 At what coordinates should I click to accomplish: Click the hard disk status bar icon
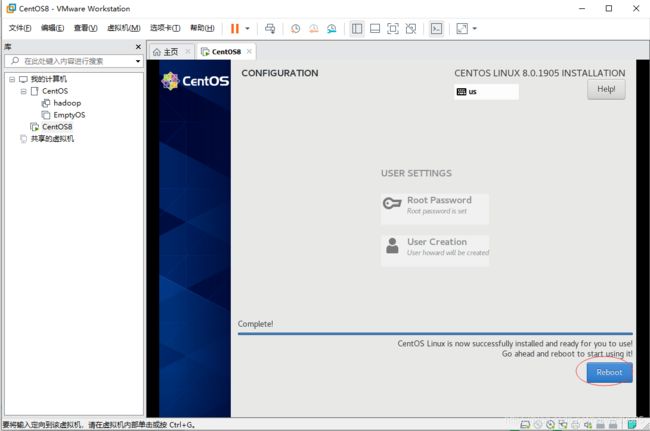point(525,424)
